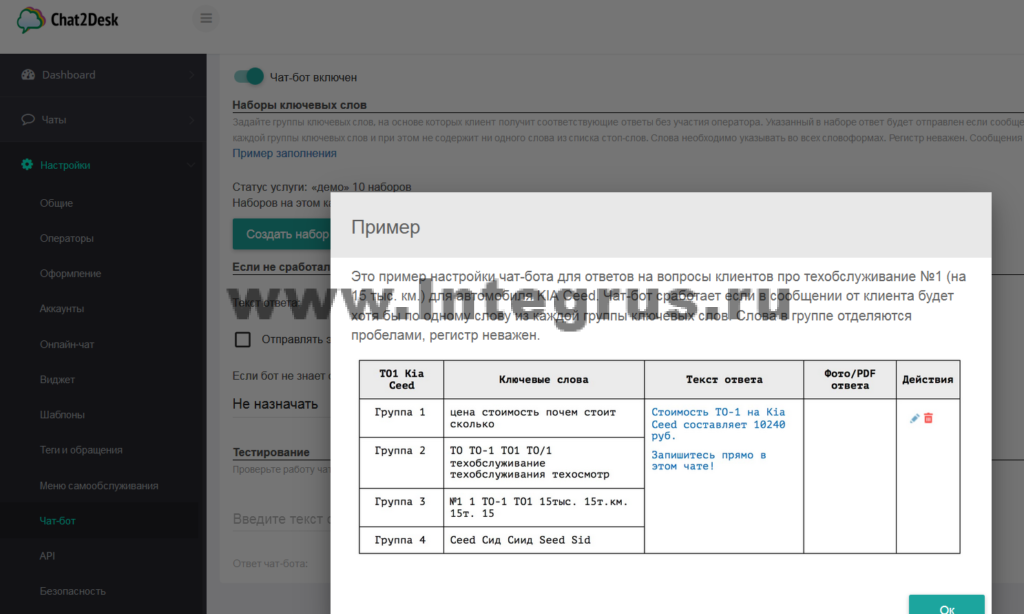Click the Текст ответа column header

tap(724, 380)
